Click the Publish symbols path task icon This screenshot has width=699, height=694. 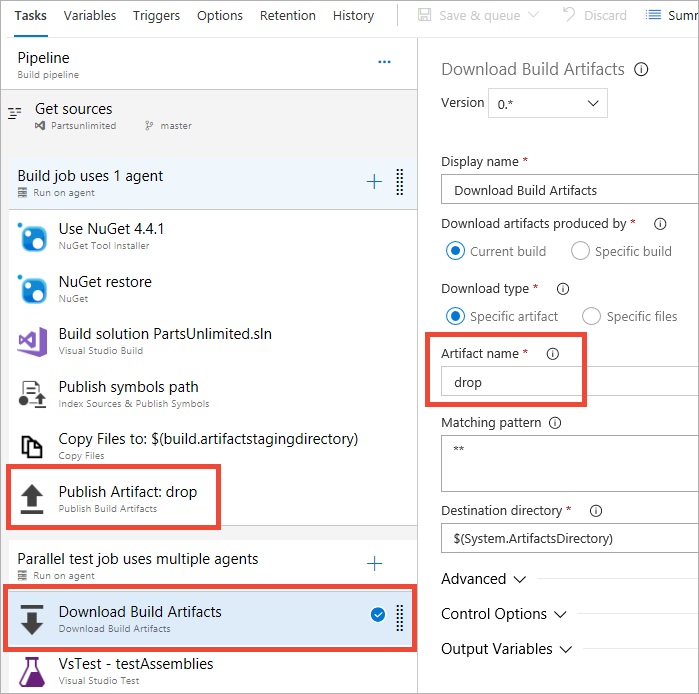(x=33, y=394)
